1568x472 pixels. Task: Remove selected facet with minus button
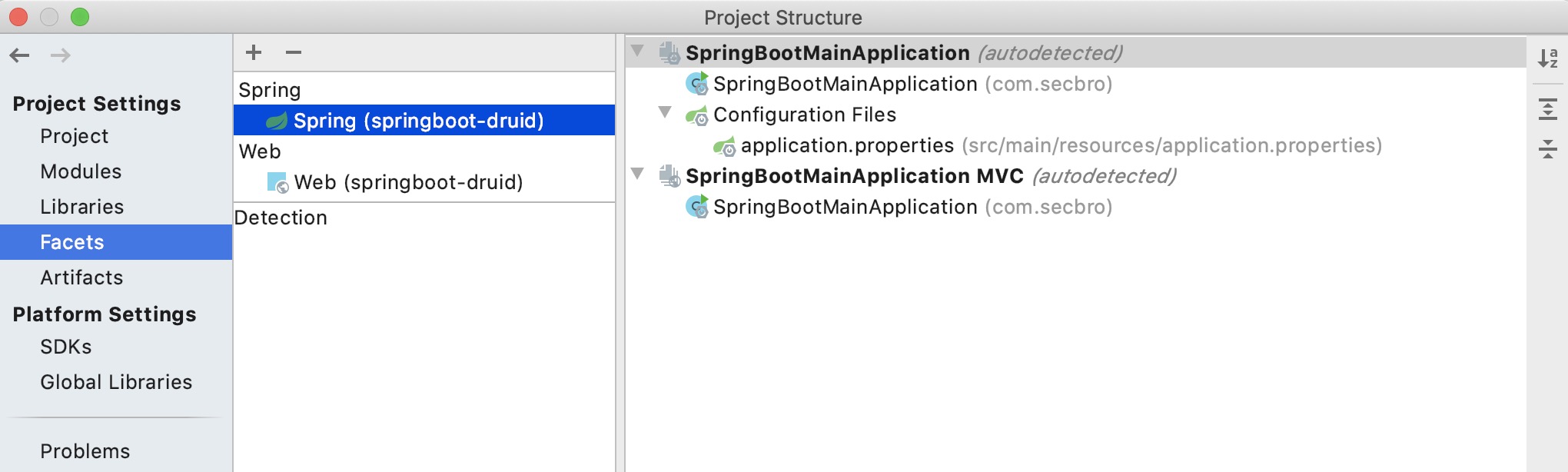tap(294, 52)
